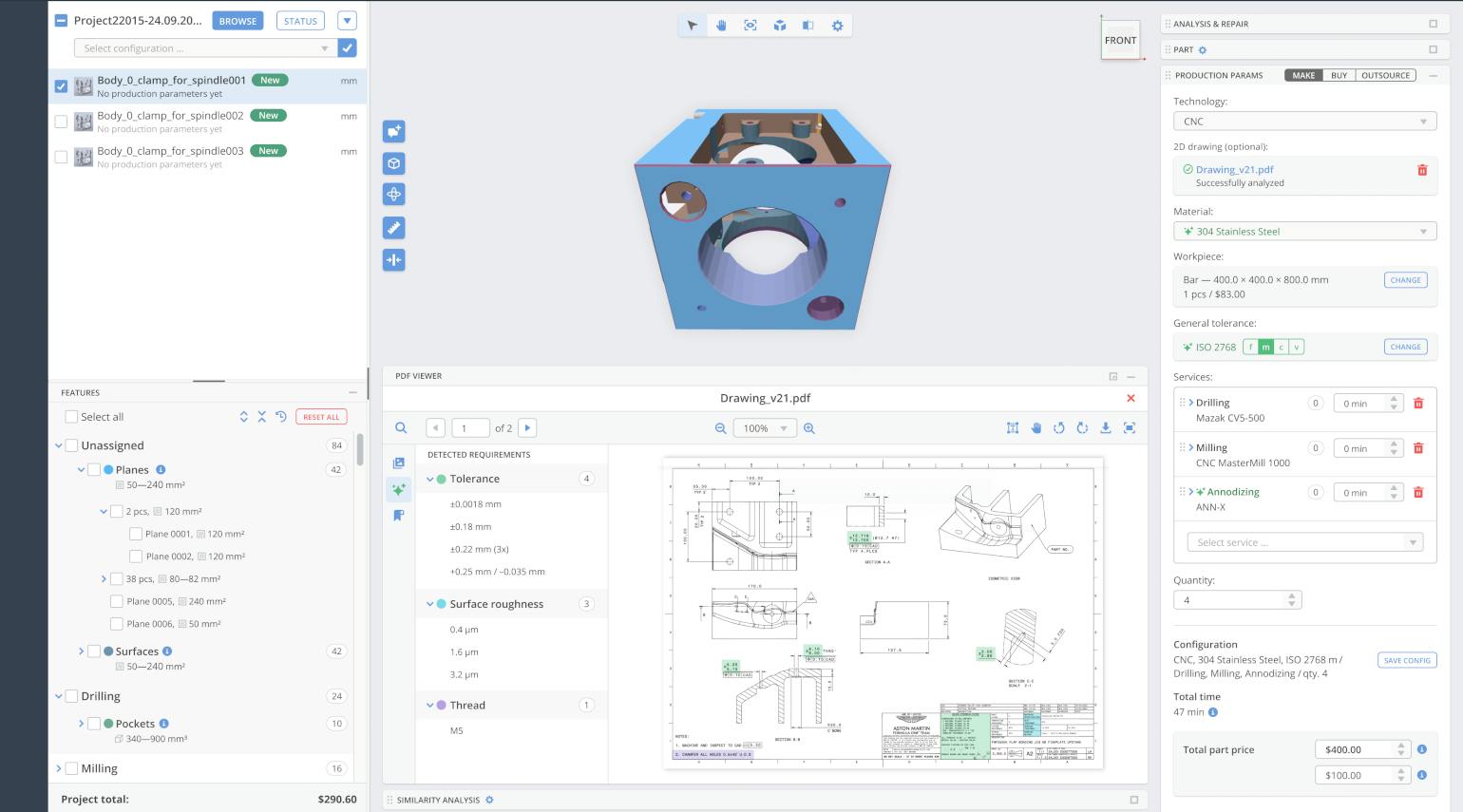Click CHANGE next to General tolerance
Viewport: 1463px width, 812px height.
pyautogui.click(x=1405, y=347)
